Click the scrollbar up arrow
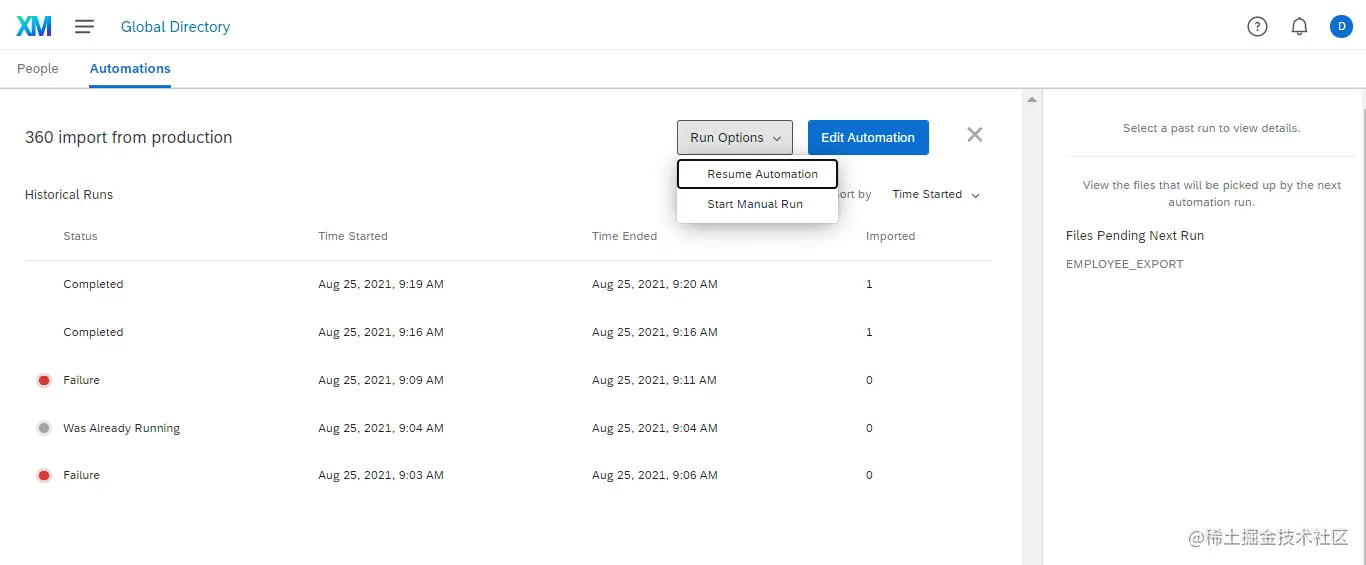 coord(1032,99)
